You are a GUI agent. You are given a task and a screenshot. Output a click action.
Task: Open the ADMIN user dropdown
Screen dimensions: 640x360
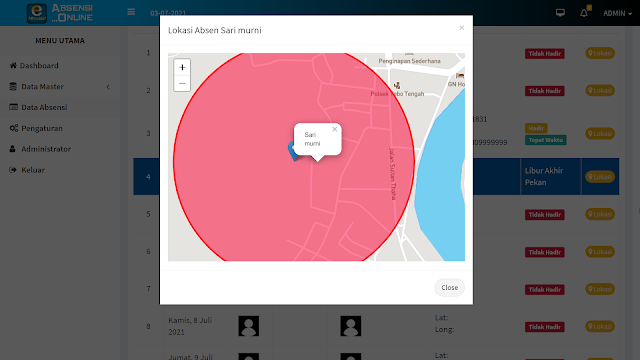click(x=618, y=13)
